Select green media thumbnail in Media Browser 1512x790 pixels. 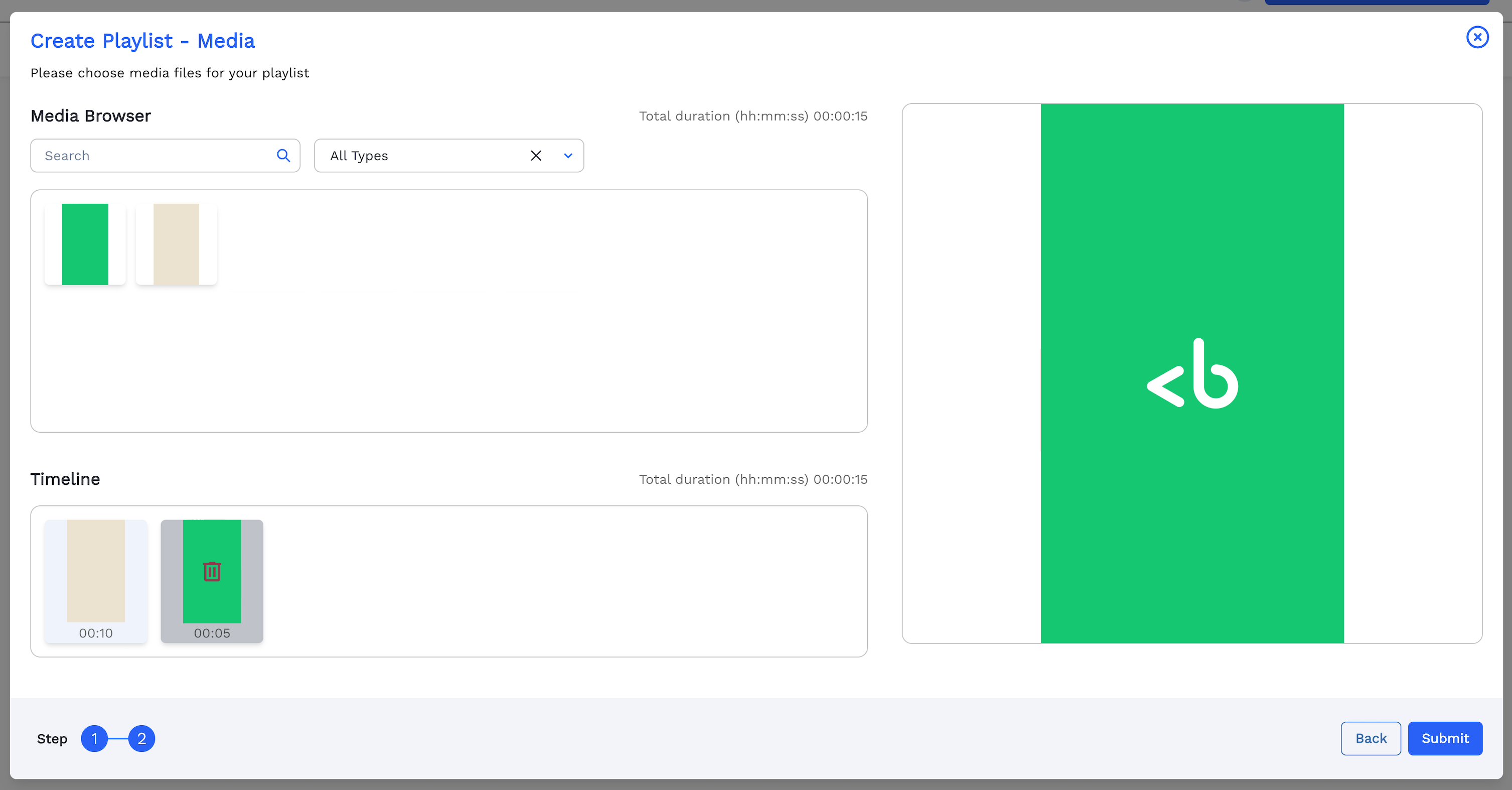click(x=85, y=244)
